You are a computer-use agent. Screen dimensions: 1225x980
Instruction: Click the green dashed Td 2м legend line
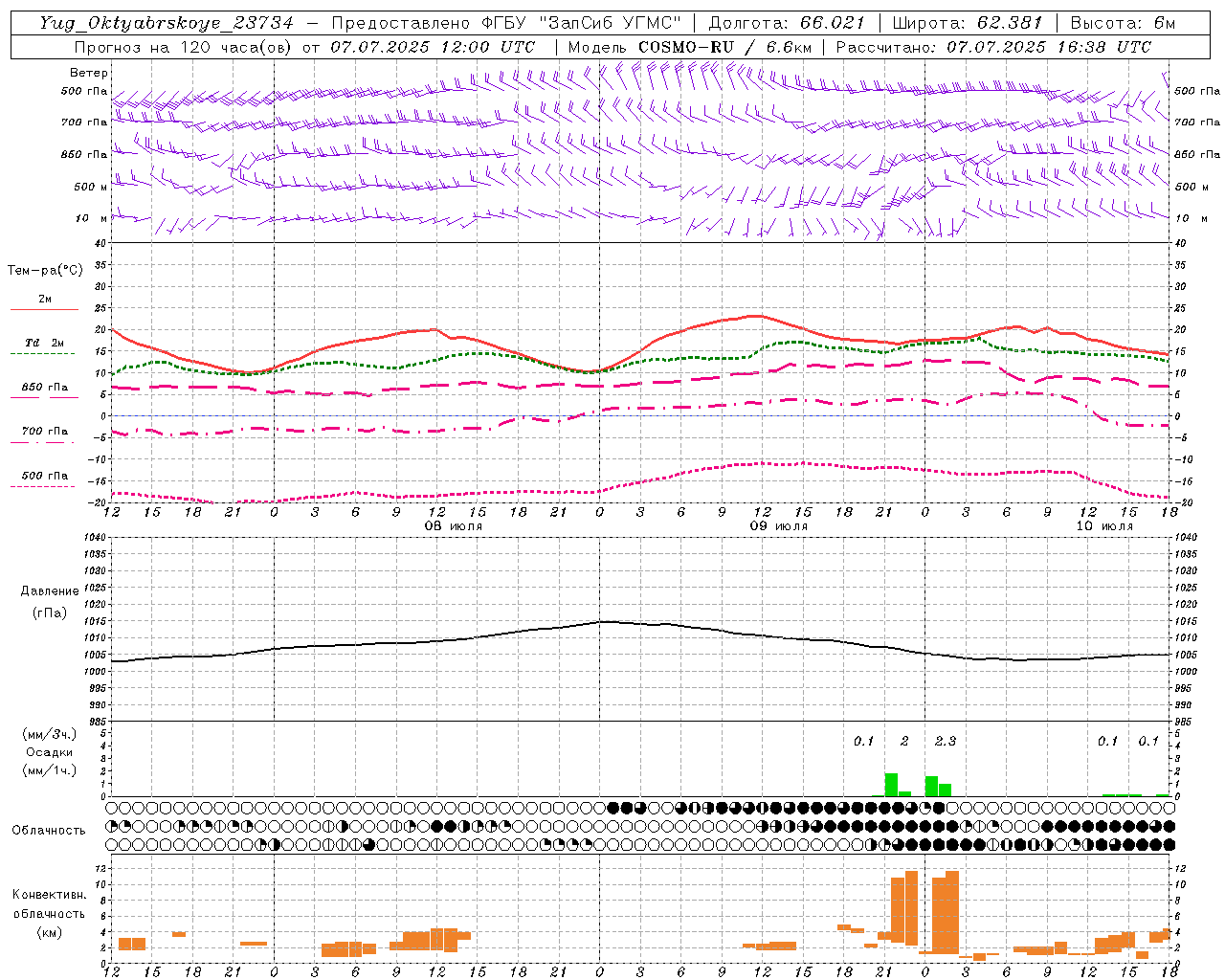tap(42, 354)
